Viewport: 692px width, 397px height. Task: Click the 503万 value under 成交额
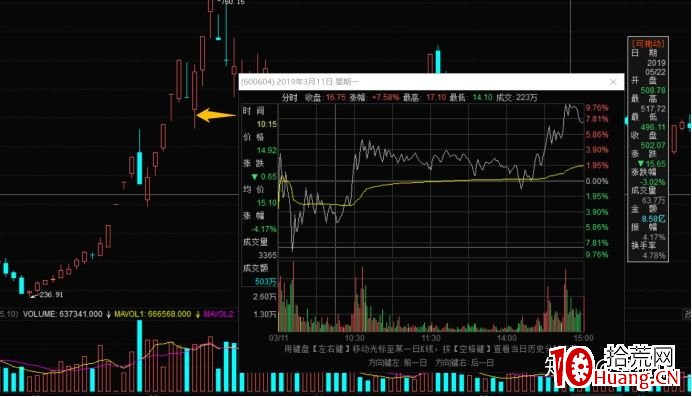click(x=266, y=281)
